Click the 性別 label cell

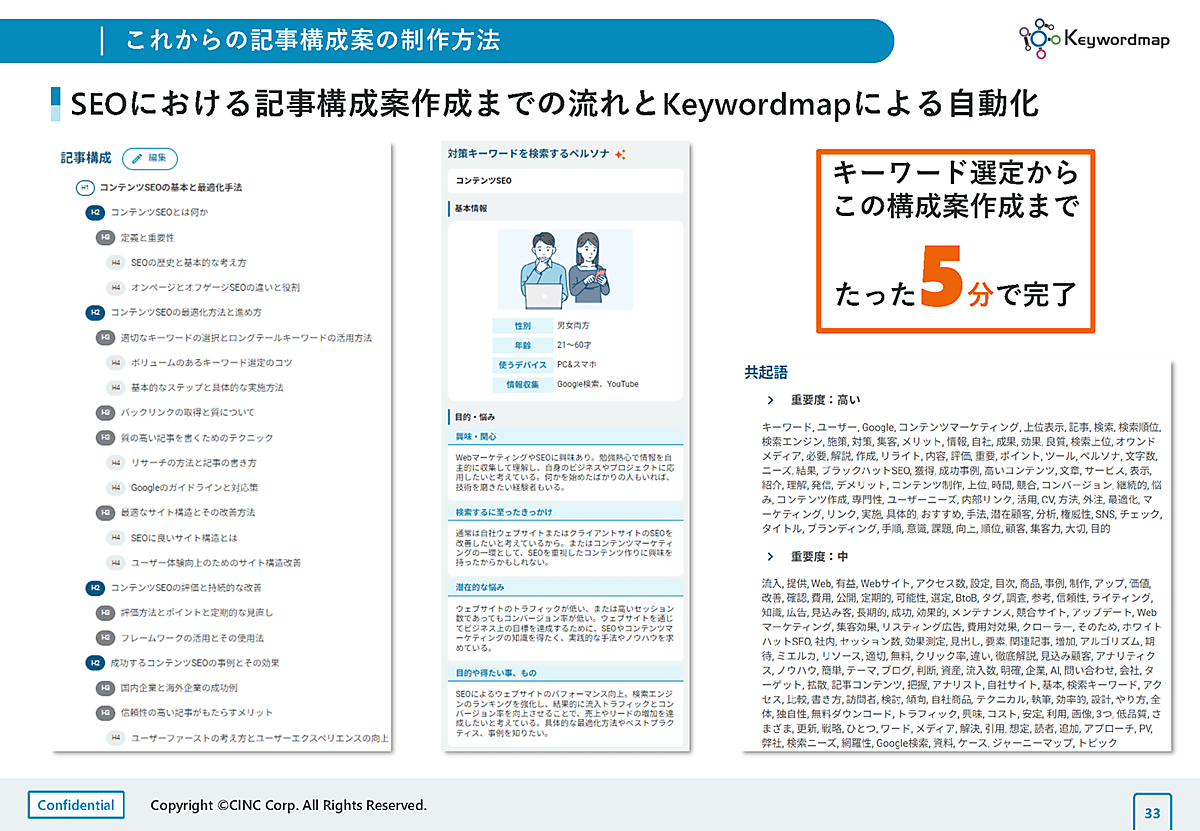click(522, 326)
